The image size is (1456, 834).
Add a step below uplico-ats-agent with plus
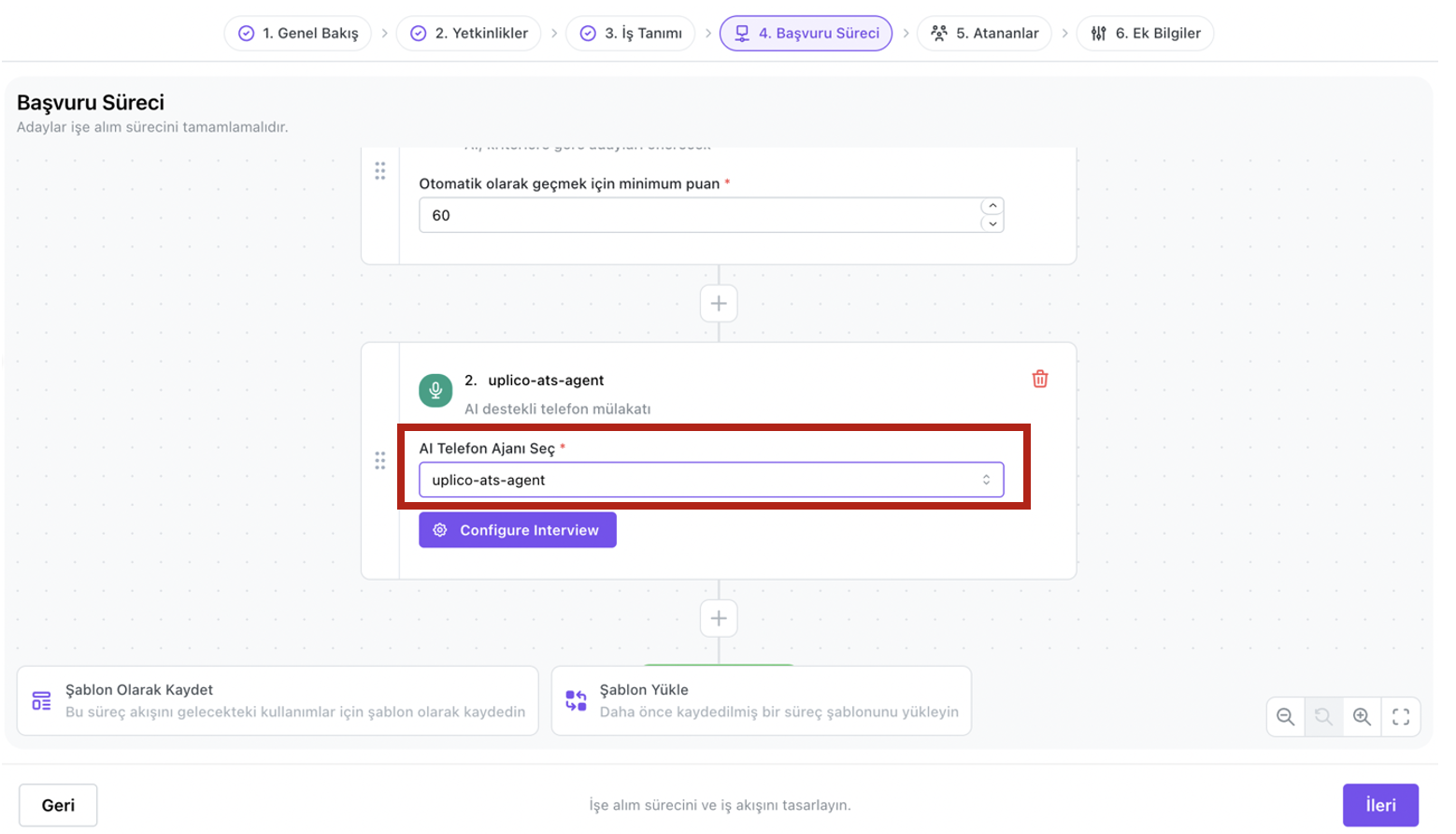[x=719, y=619]
